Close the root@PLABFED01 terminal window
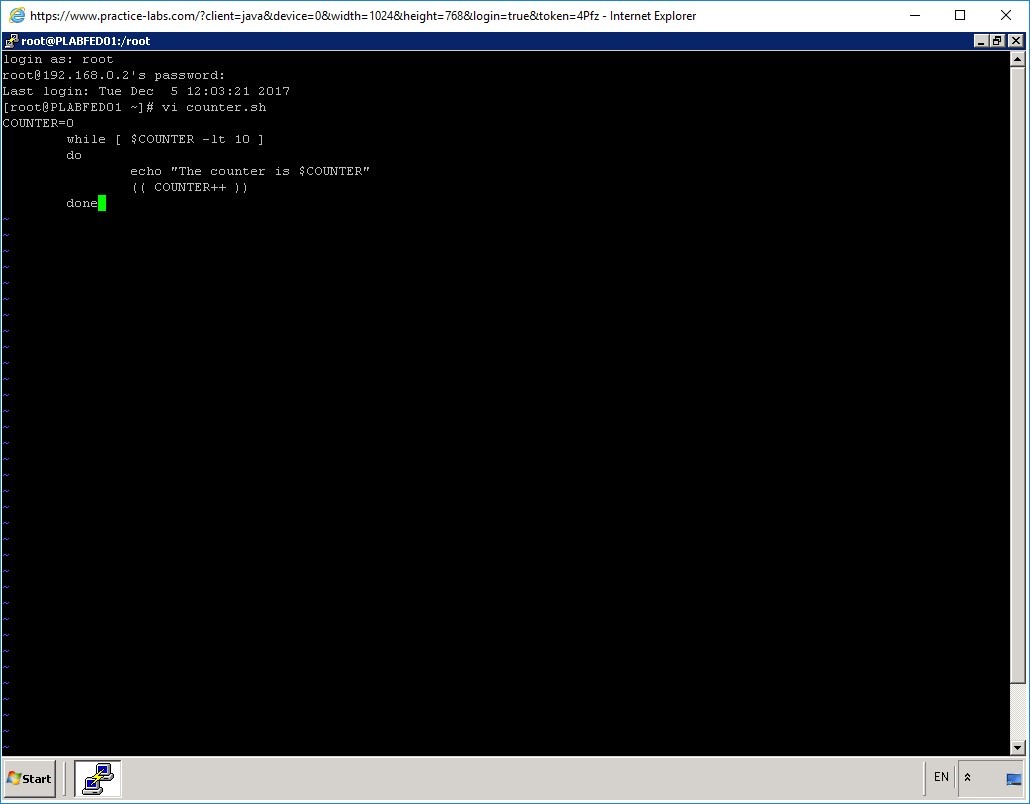This screenshot has width=1030, height=804. tap(1014, 40)
